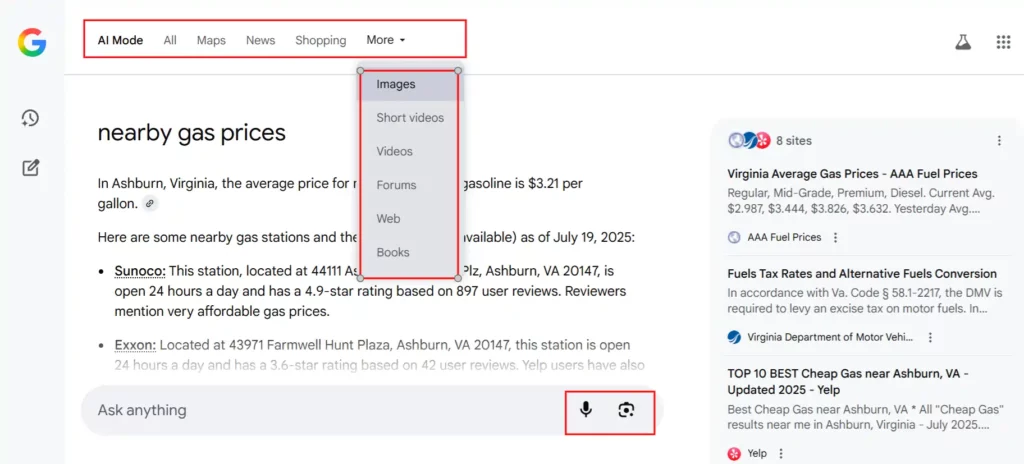Open three-dot menu beside Yelp
Screen dimensions: 1024x464
pos(780,453)
